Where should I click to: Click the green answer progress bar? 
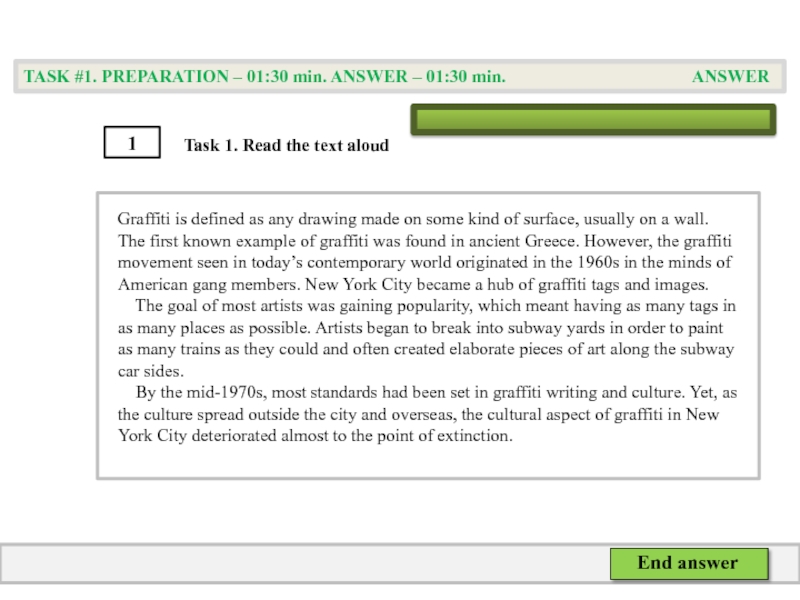click(593, 121)
